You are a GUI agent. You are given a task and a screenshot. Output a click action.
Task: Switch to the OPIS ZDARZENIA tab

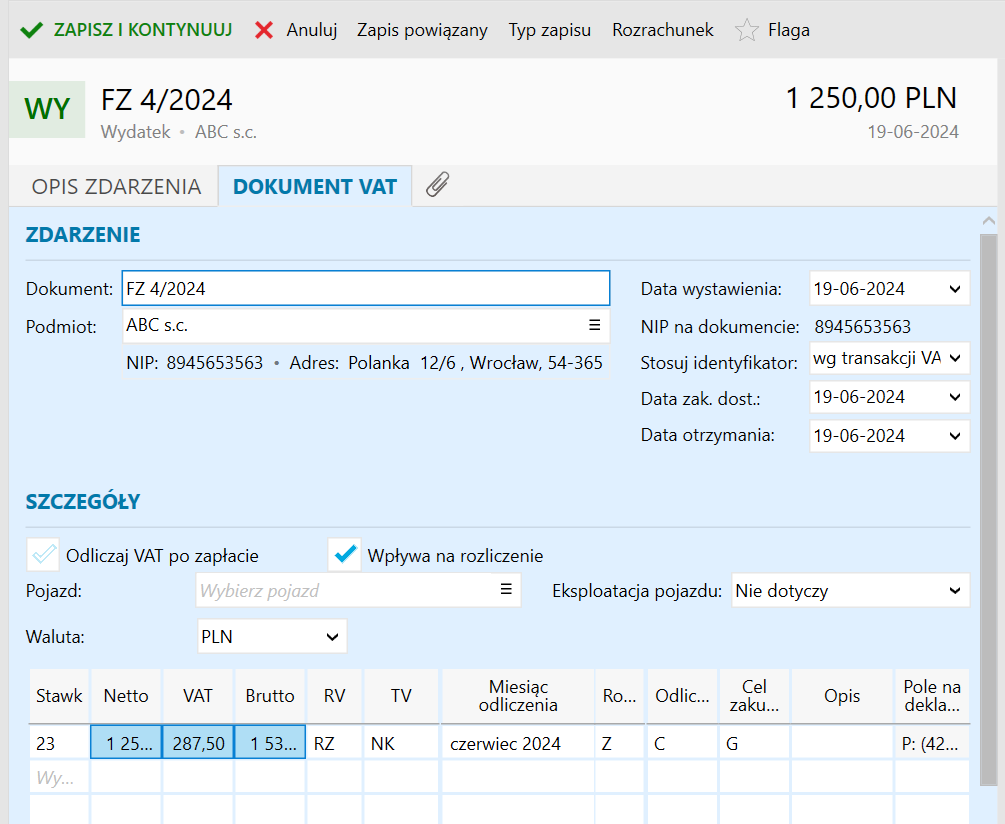pyautogui.click(x=116, y=187)
